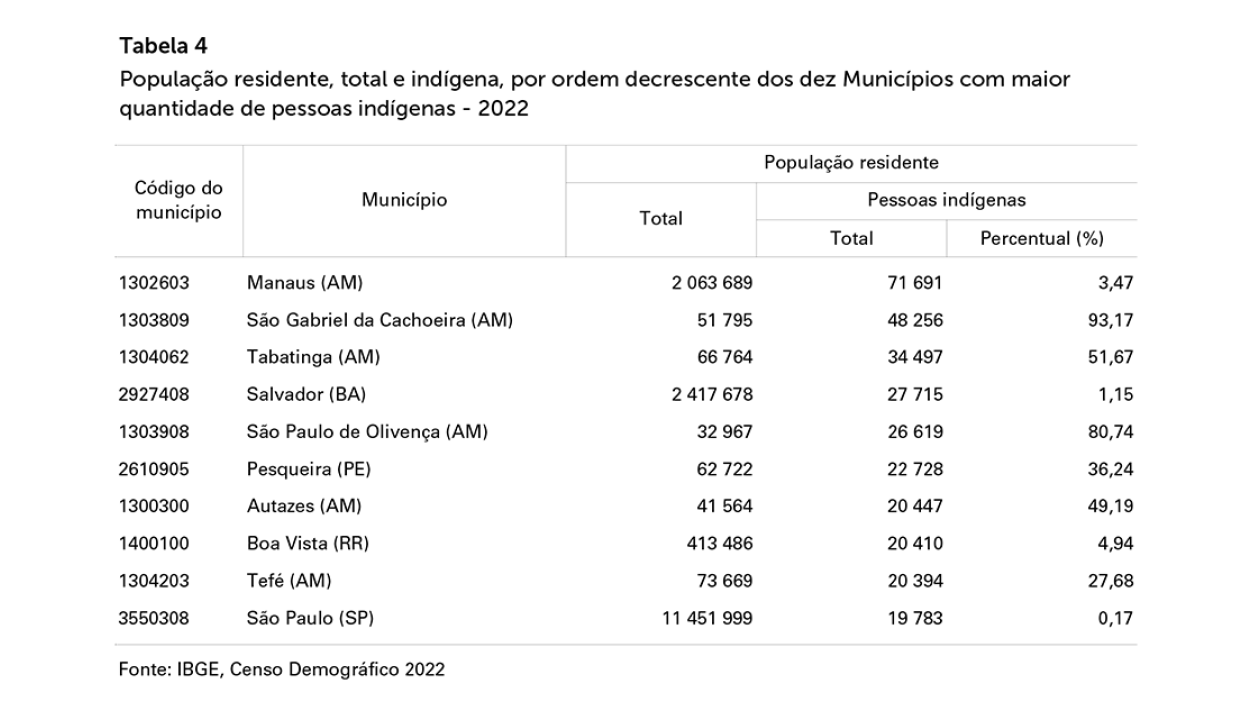Click the "População residente" header
This screenshot has height=720, width=1260.
tap(850, 163)
